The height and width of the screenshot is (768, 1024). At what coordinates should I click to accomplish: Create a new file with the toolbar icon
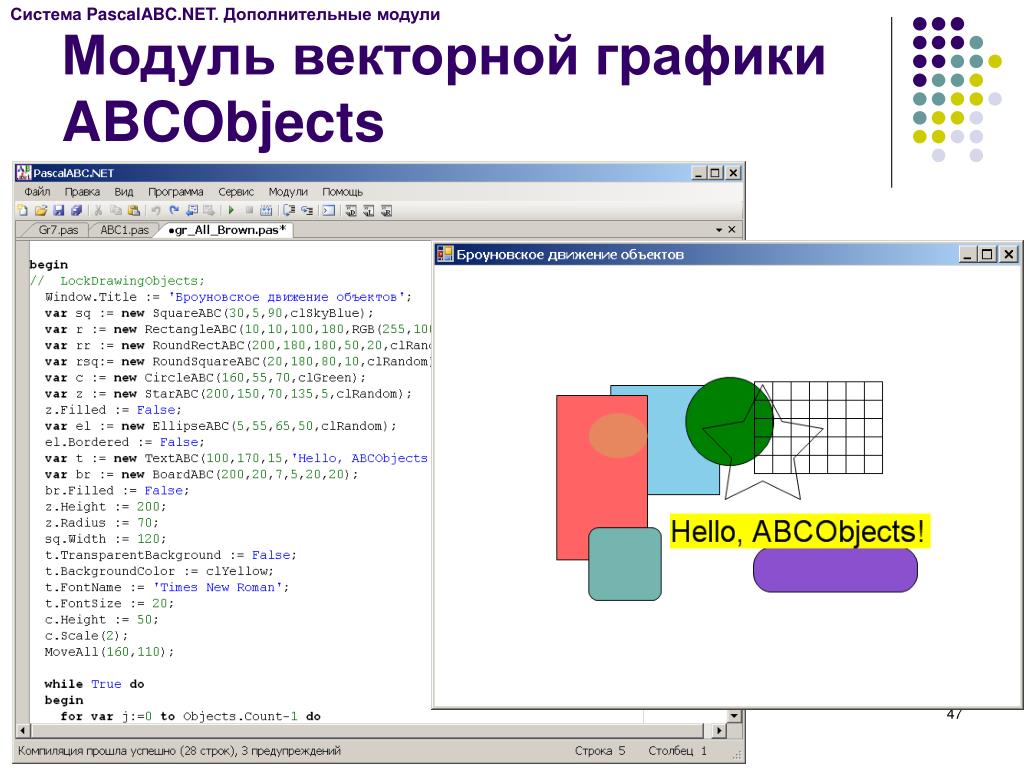pyautogui.click(x=22, y=210)
